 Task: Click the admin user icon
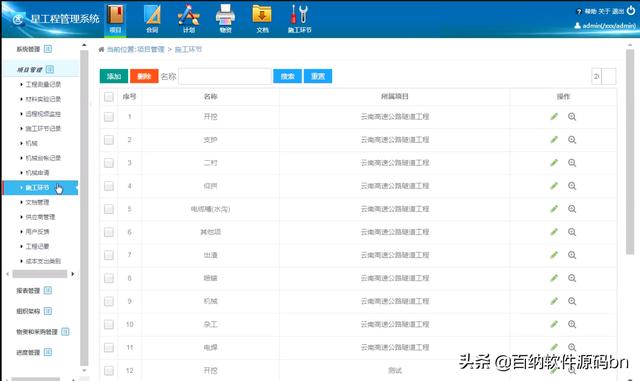577,25
